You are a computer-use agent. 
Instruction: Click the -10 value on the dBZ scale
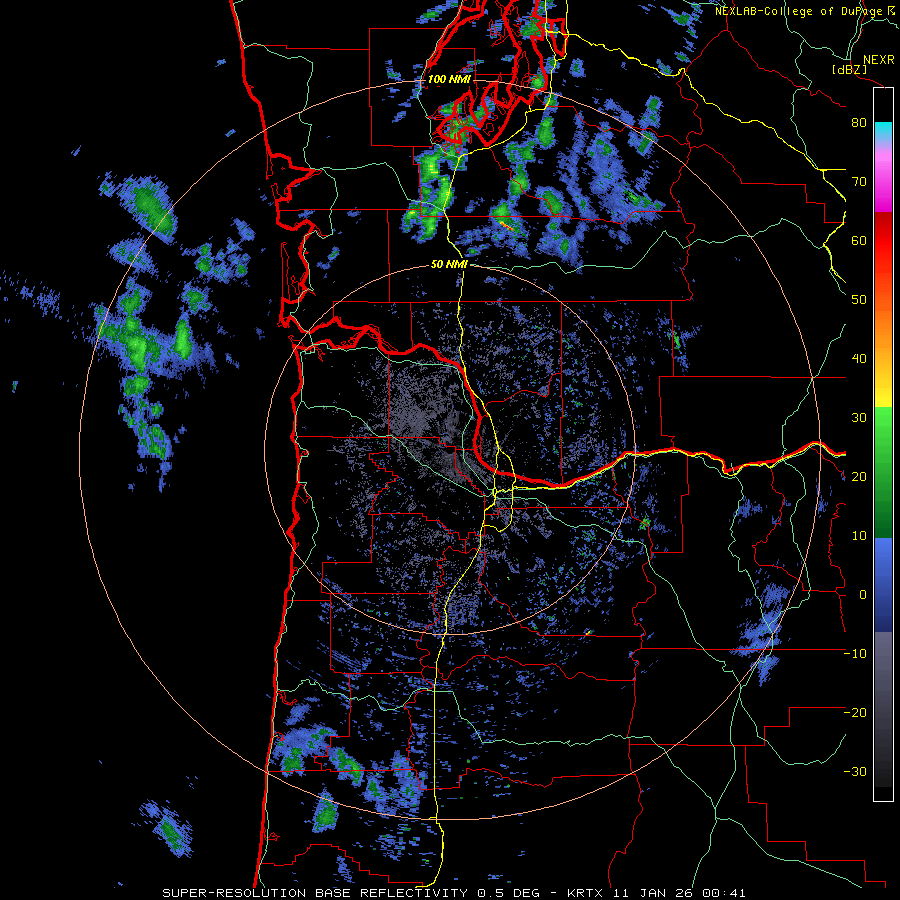[x=855, y=654]
